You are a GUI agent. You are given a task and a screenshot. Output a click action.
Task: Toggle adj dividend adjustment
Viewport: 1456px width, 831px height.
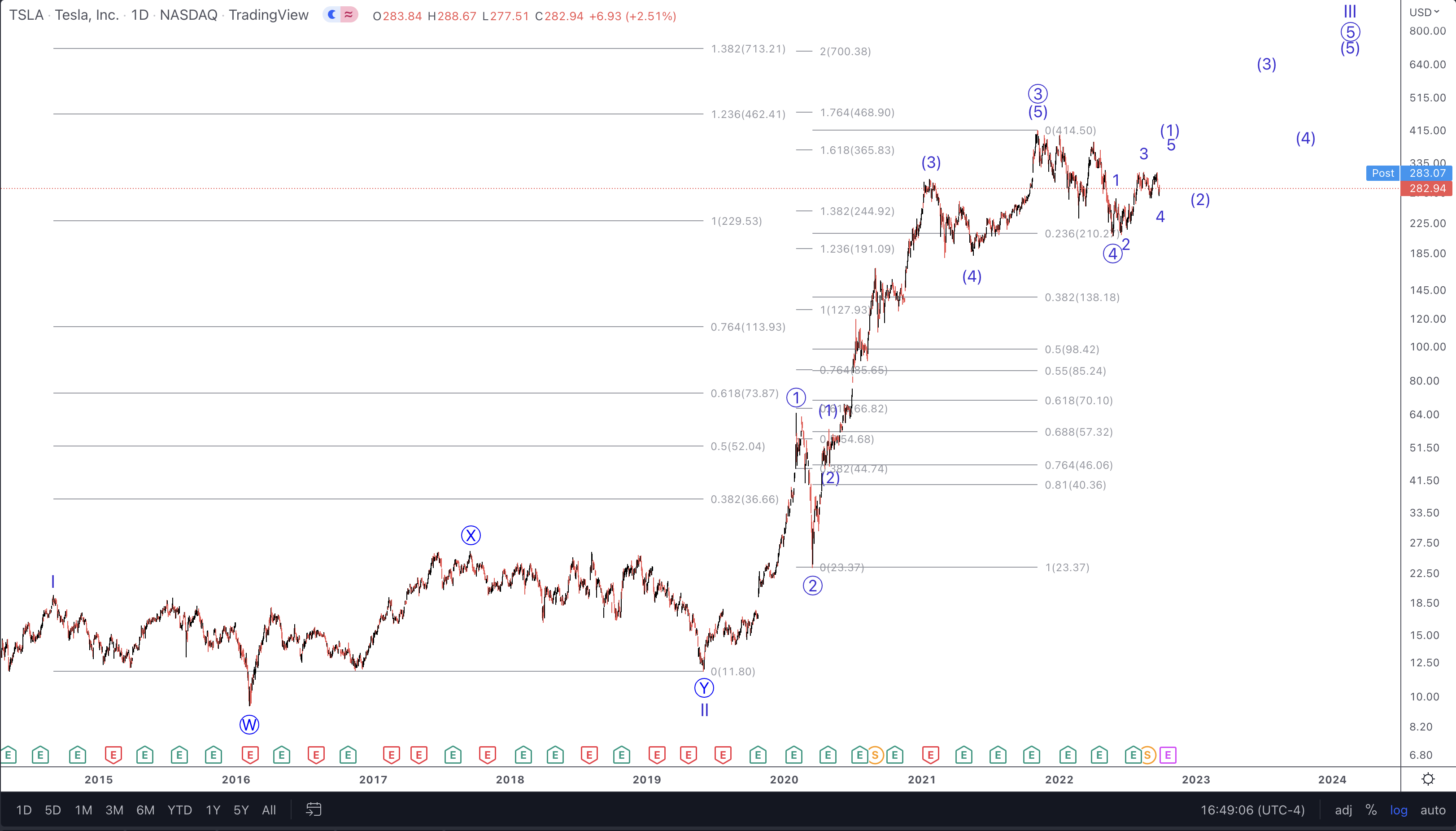[x=1343, y=809]
